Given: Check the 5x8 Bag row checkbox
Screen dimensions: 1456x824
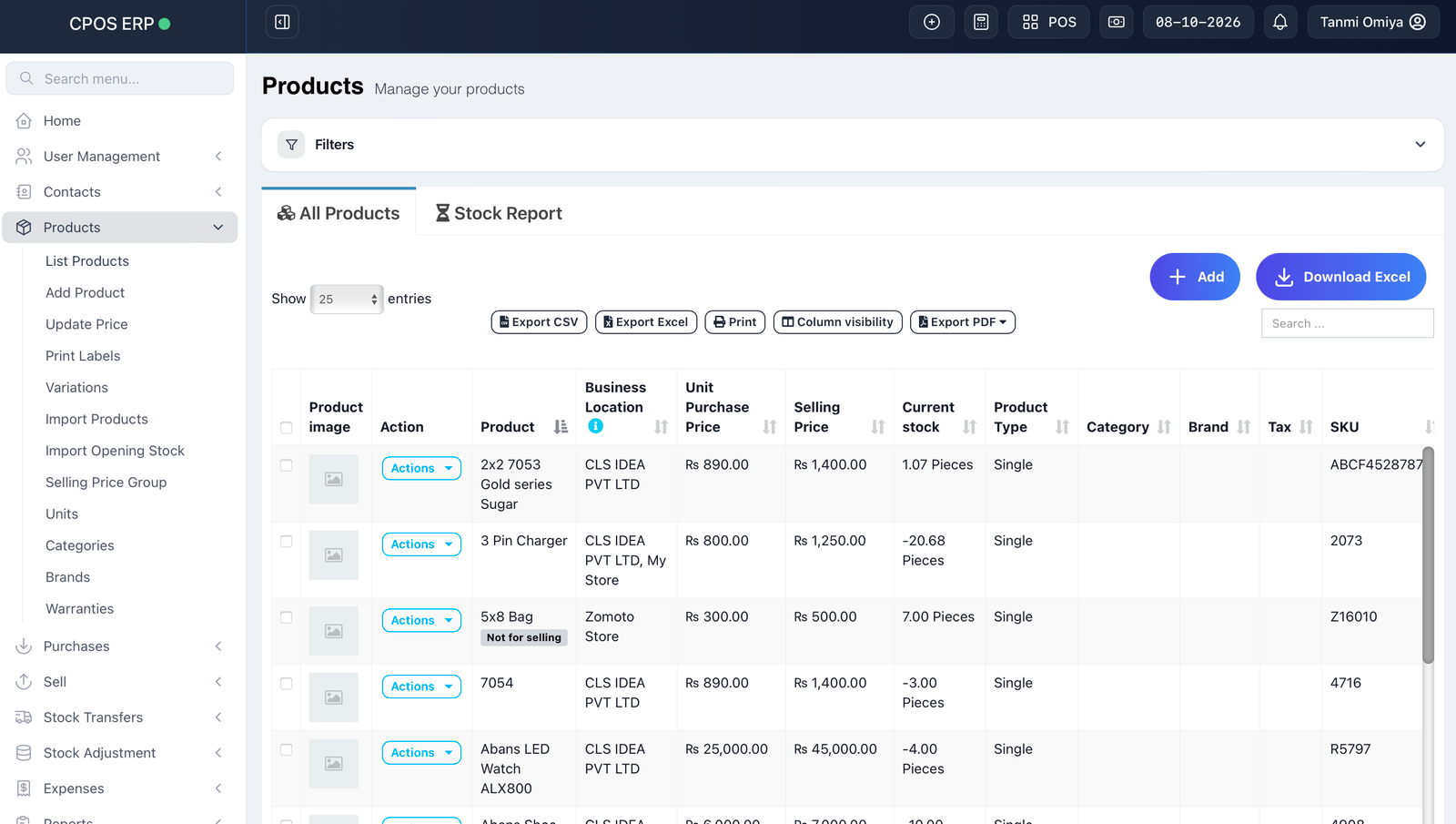Looking at the screenshot, I should [287, 617].
